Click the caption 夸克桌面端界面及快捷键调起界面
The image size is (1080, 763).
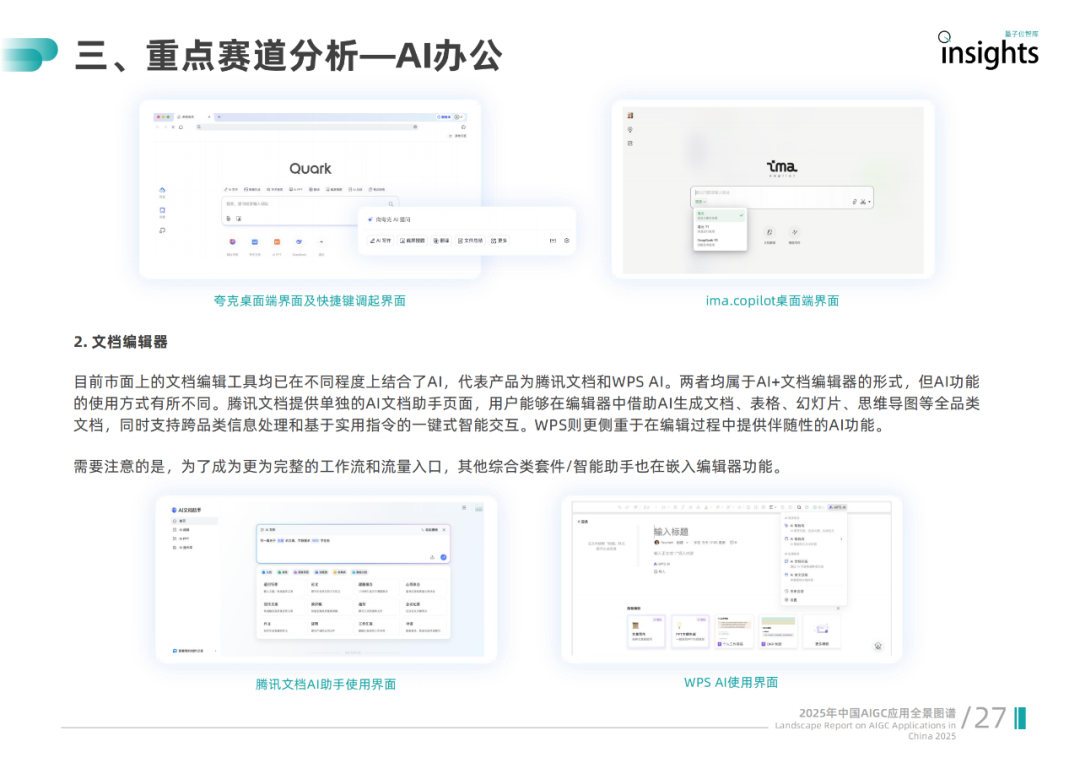pyautogui.click(x=309, y=301)
